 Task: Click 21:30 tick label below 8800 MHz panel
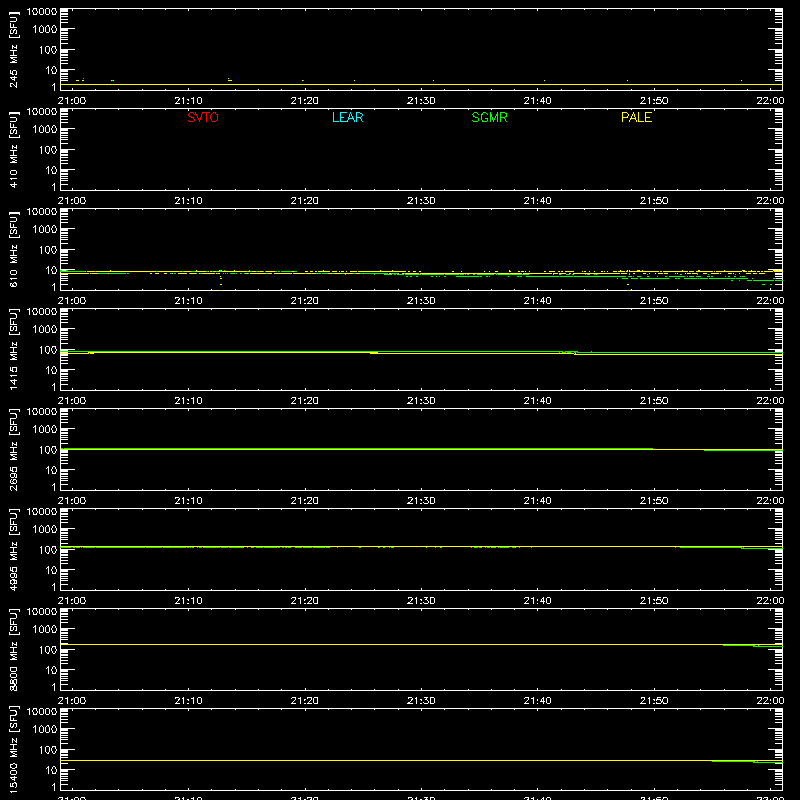(x=421, y=701)
